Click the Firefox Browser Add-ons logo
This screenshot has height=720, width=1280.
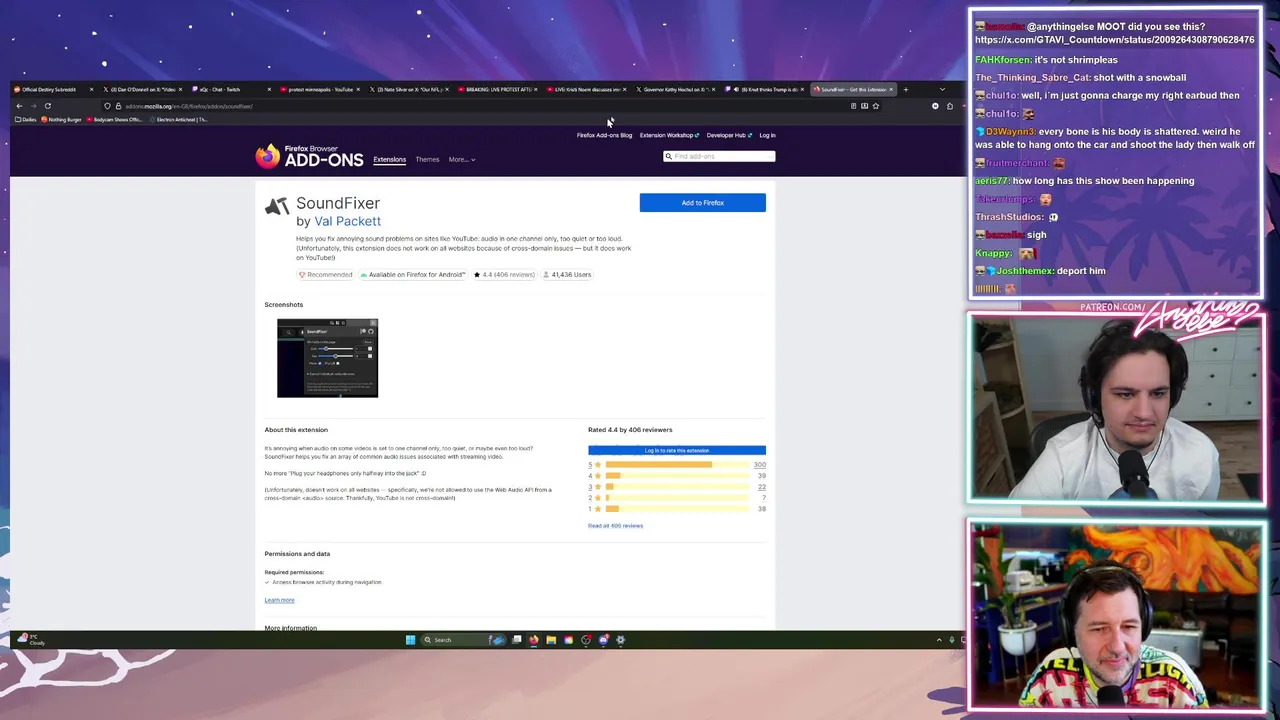(x=309, y=156)
